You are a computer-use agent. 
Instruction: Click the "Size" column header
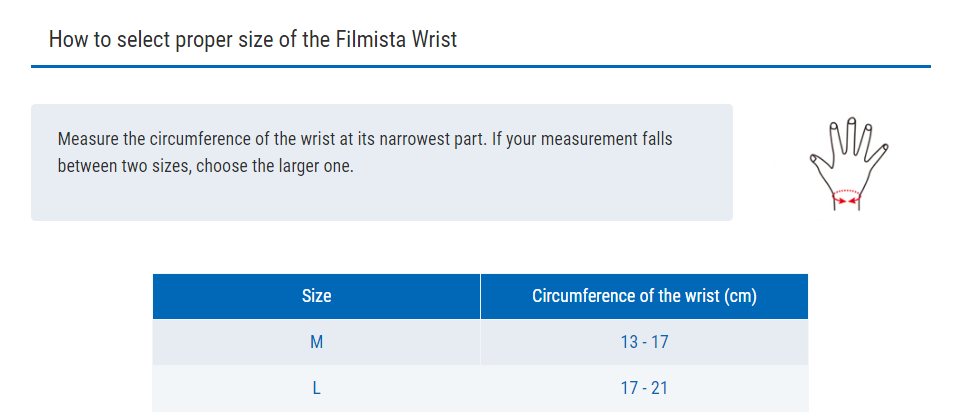click(316, 296)
